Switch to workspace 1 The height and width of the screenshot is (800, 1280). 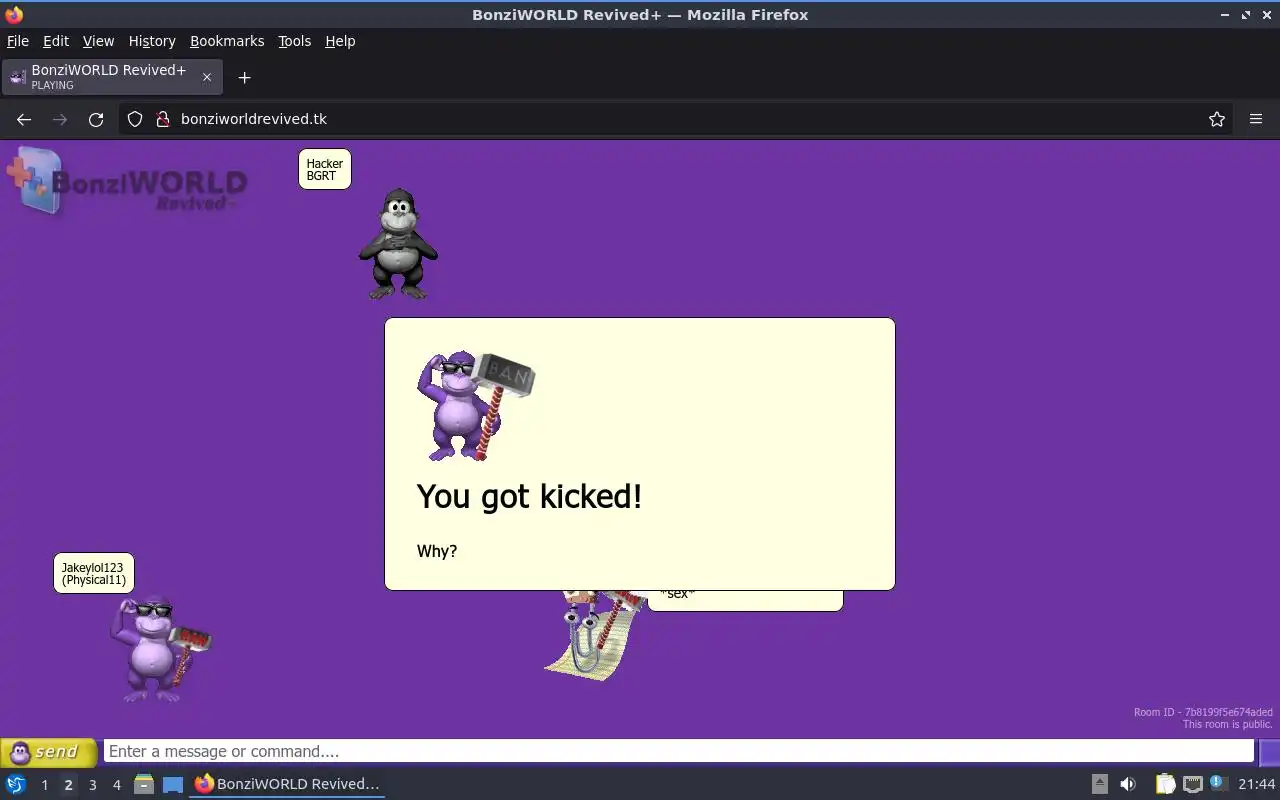click(x=44, y=785)
